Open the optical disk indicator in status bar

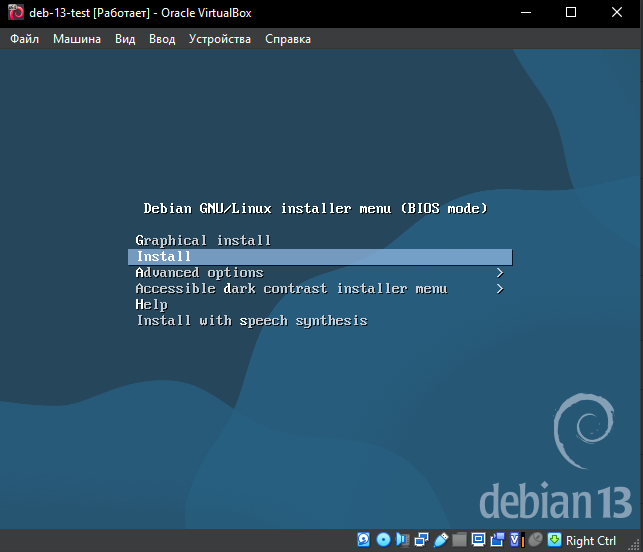tap(383, 540)
